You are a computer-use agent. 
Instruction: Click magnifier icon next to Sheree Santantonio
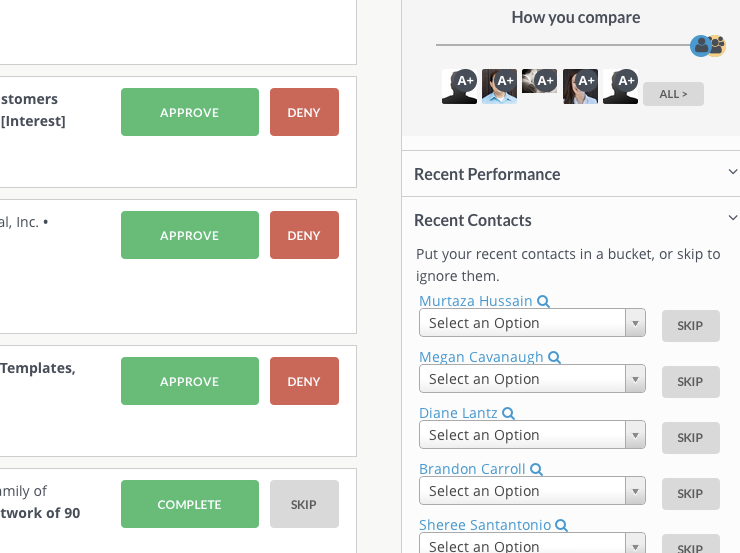(x=561, y=525)
